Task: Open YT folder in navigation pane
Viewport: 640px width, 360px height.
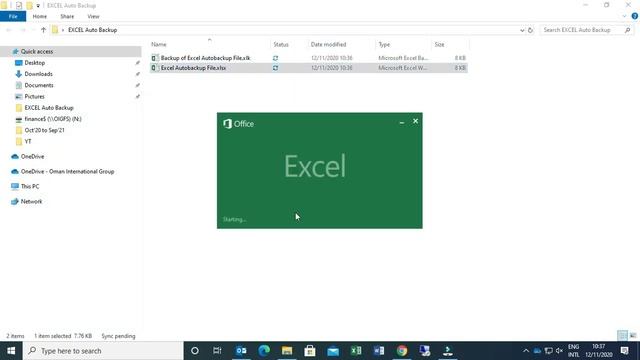Action: [x=27, y=141]
